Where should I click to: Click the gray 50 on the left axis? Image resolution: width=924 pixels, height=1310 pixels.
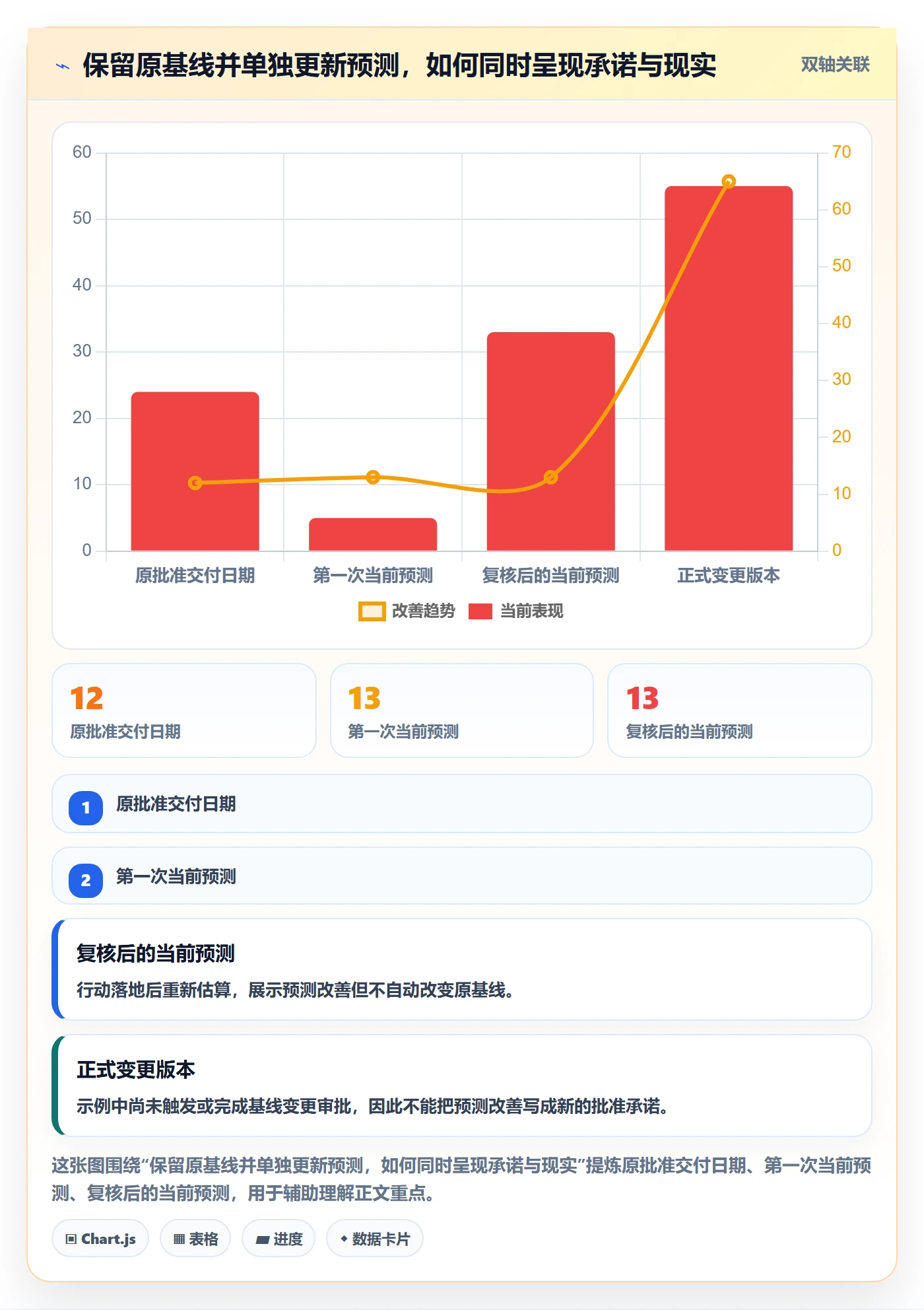82,219
